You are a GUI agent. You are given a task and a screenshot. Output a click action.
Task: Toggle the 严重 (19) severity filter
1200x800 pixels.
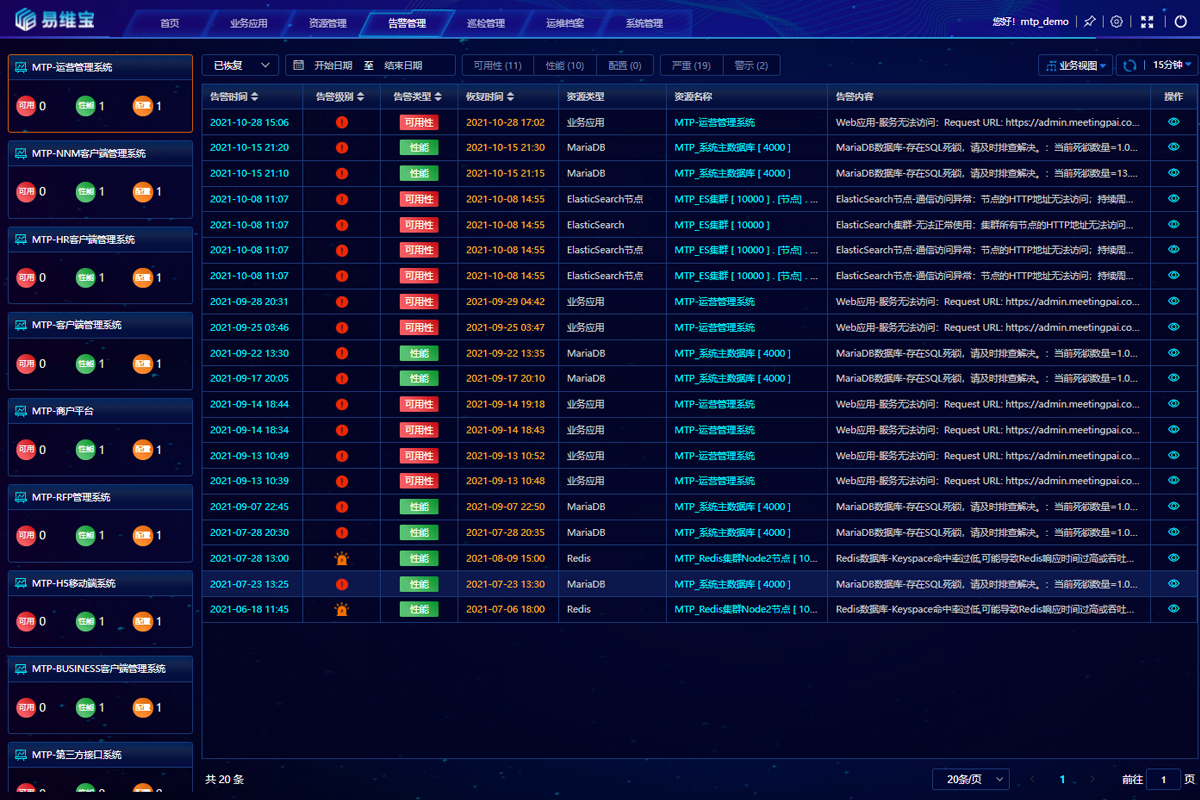(691, 65)
